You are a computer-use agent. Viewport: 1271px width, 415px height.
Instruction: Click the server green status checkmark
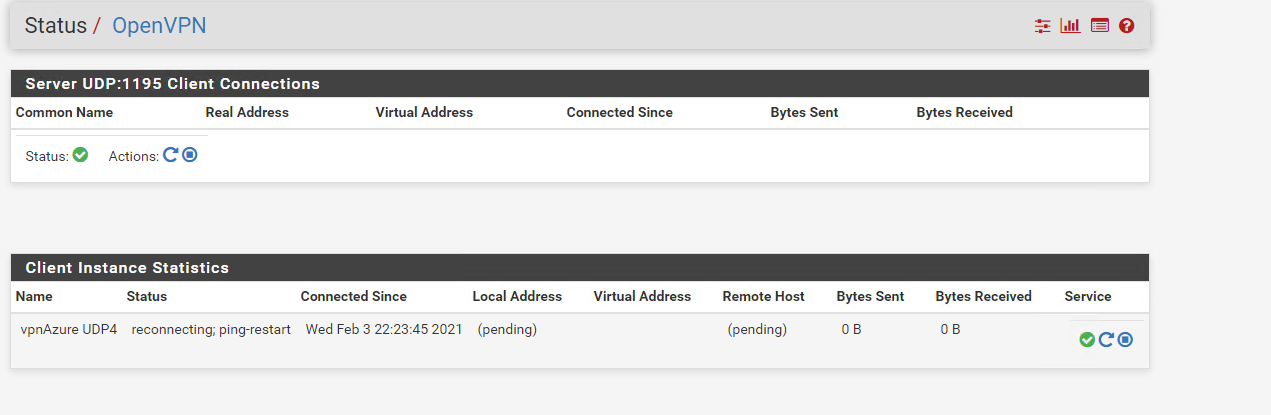[x=81, y=155]
